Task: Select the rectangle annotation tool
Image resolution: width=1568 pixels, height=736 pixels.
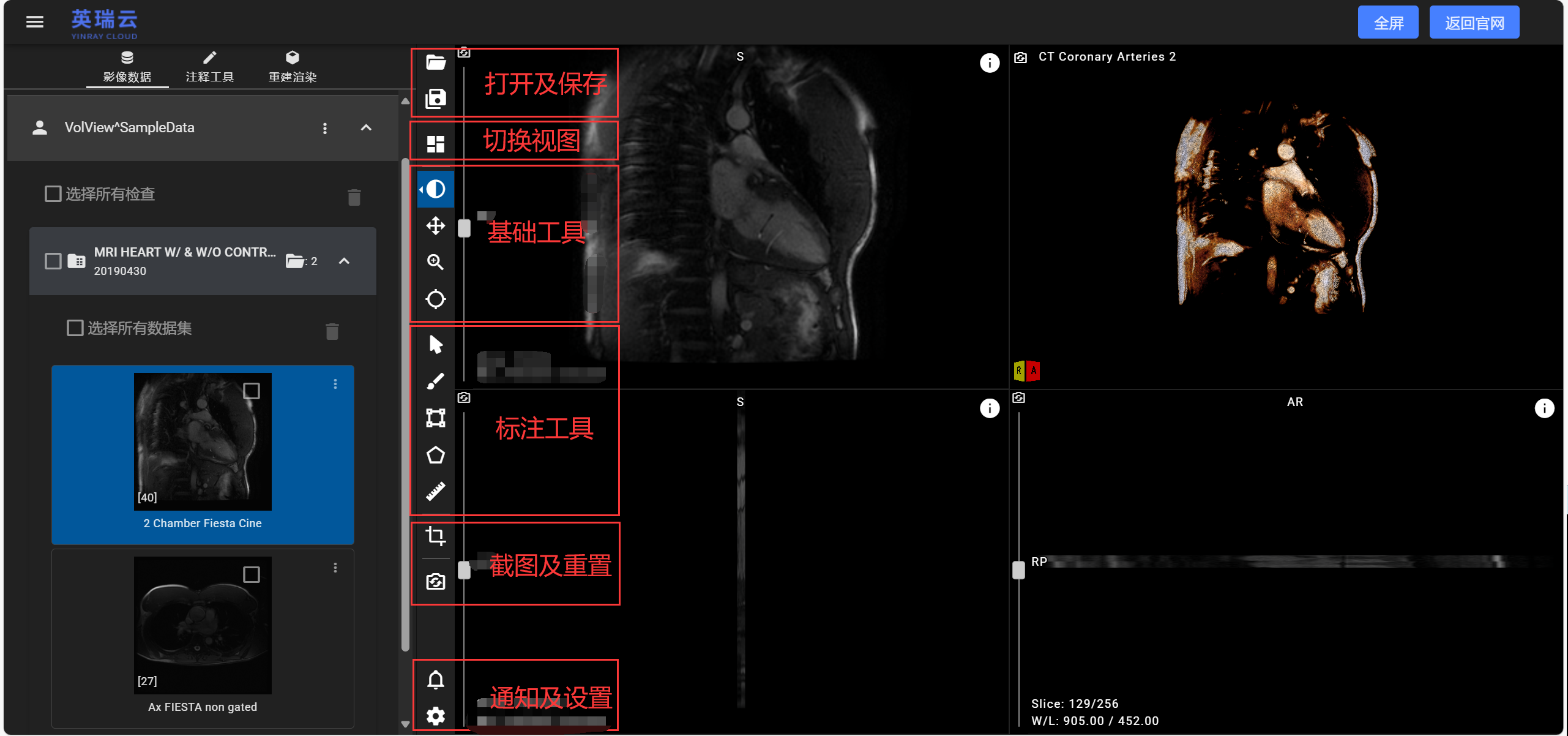Action: coord(435,418)
